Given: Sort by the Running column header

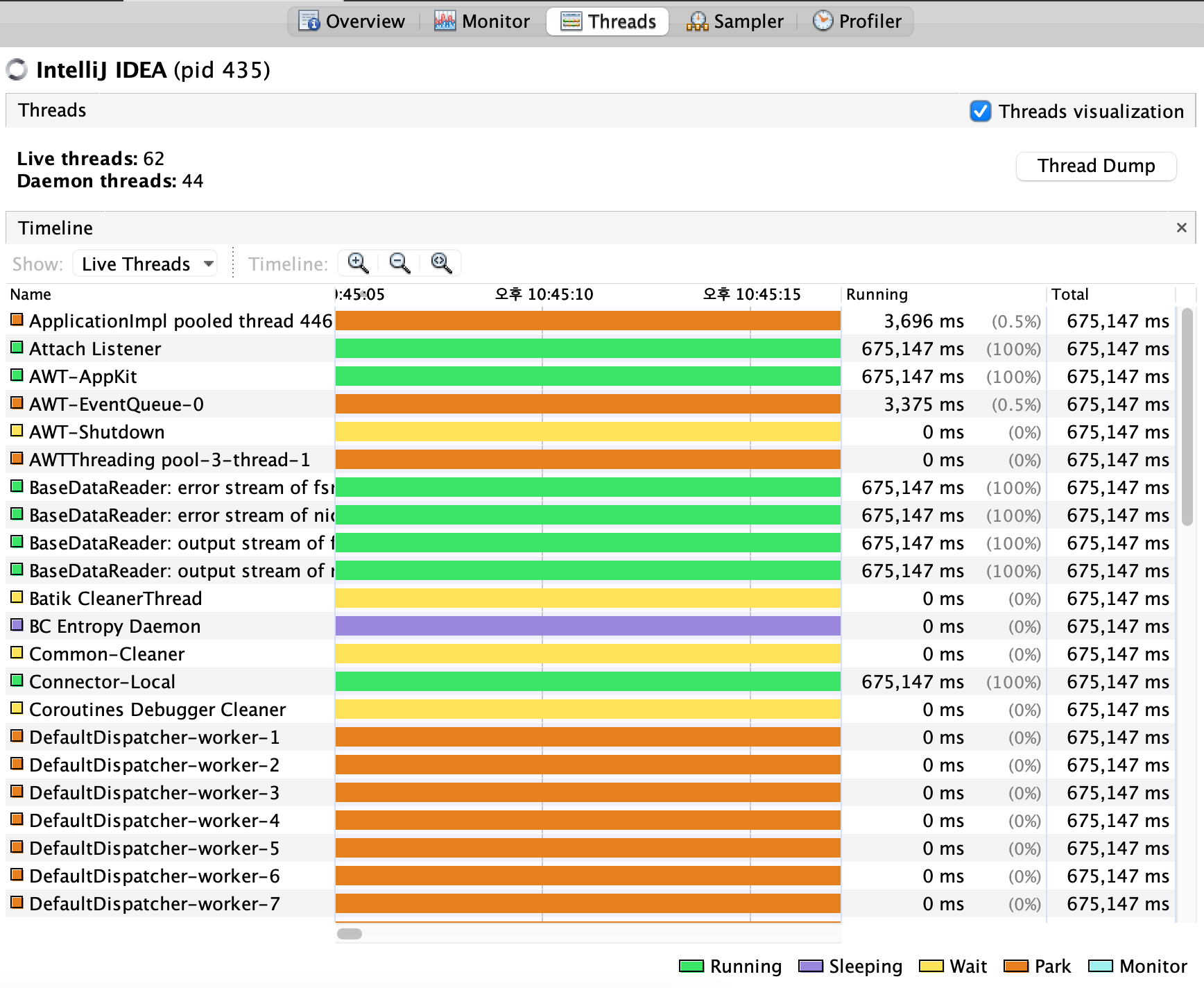Looking at the screenshot, I should click(943, 294).
